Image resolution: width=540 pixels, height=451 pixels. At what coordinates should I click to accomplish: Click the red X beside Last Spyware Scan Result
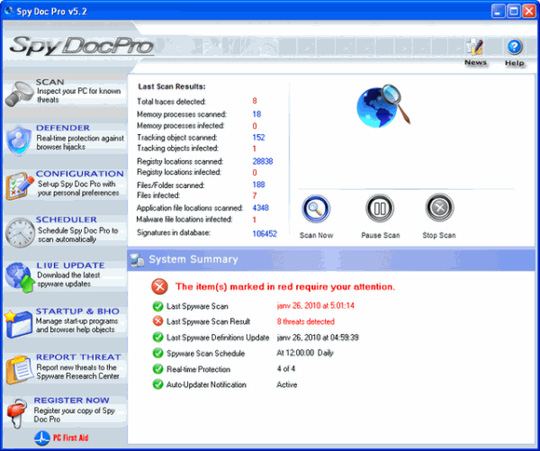click(x=158, y=321)
